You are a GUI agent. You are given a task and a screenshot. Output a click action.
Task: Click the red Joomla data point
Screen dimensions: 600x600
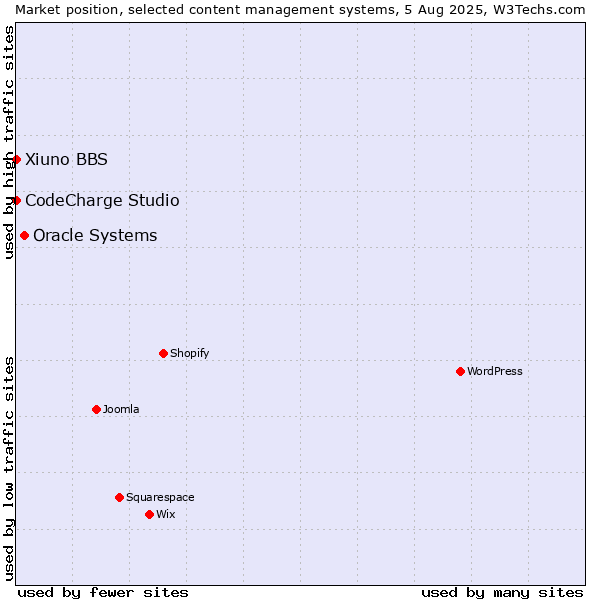[x=96, y=409]
